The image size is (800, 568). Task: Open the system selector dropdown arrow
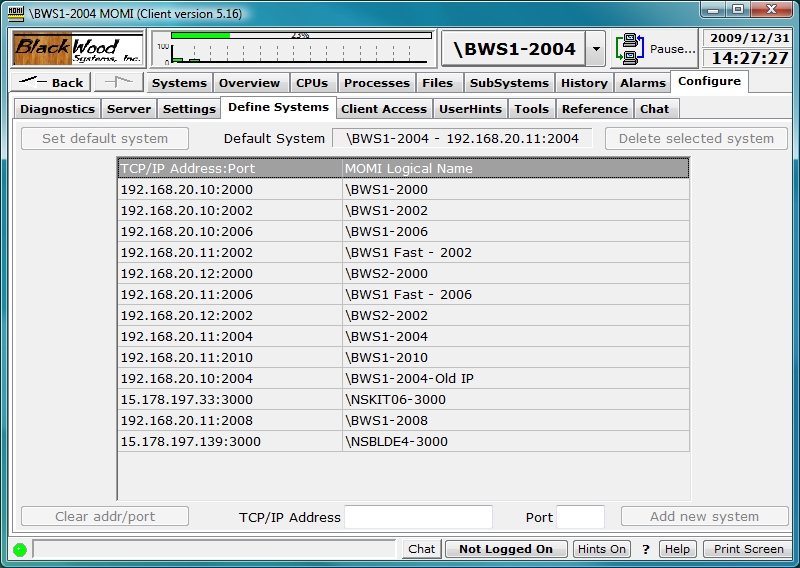tap(595, 49)
